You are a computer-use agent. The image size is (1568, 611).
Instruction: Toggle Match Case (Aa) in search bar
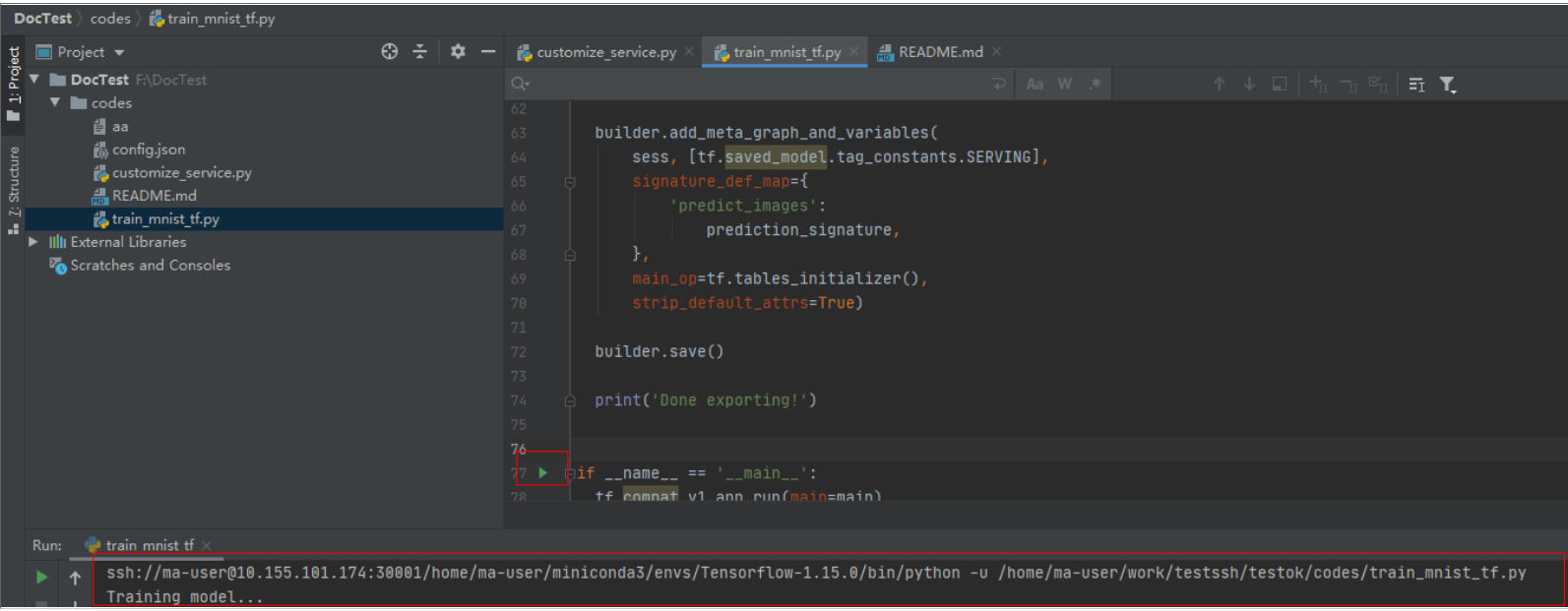(1035, 85)
